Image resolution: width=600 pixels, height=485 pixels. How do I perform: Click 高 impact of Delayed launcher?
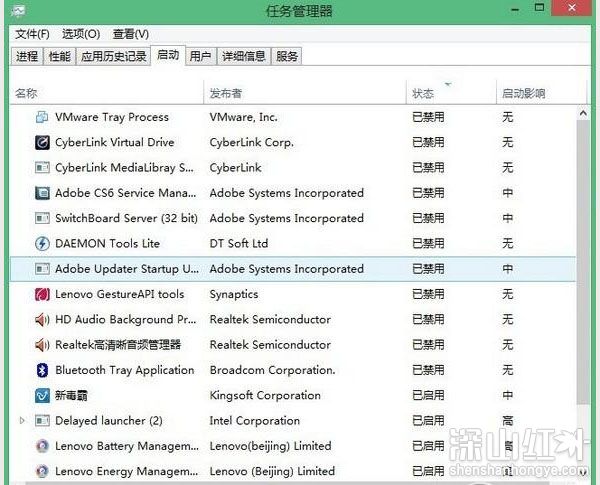tap(508, 421)
